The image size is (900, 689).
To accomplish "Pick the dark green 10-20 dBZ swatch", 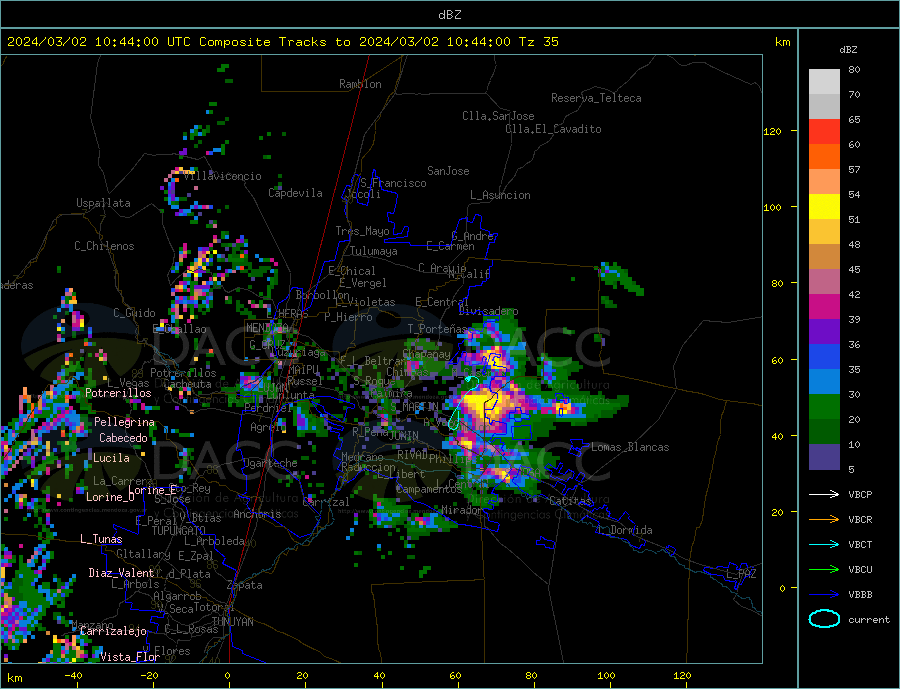I will [x=824, y=431].
